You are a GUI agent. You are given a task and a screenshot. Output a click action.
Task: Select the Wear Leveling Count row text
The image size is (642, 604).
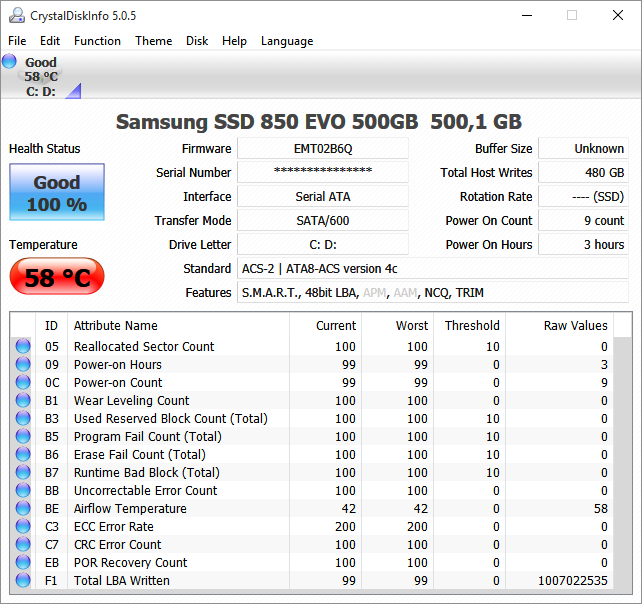[x=131, y=400]
